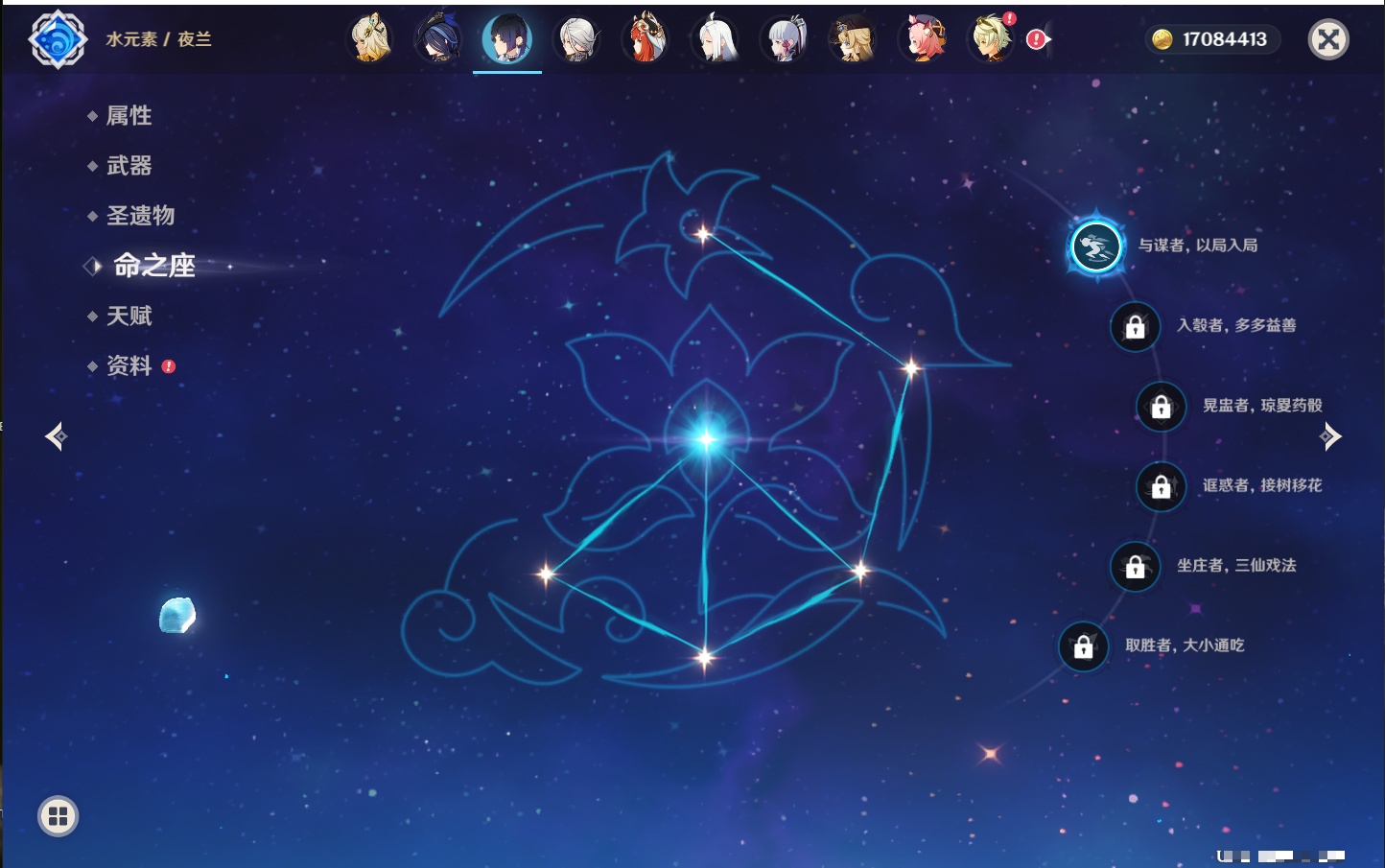Switch to the dark-blue hat character portrait
Screen dimensions: 1385x868
click(x=438, y=39)
